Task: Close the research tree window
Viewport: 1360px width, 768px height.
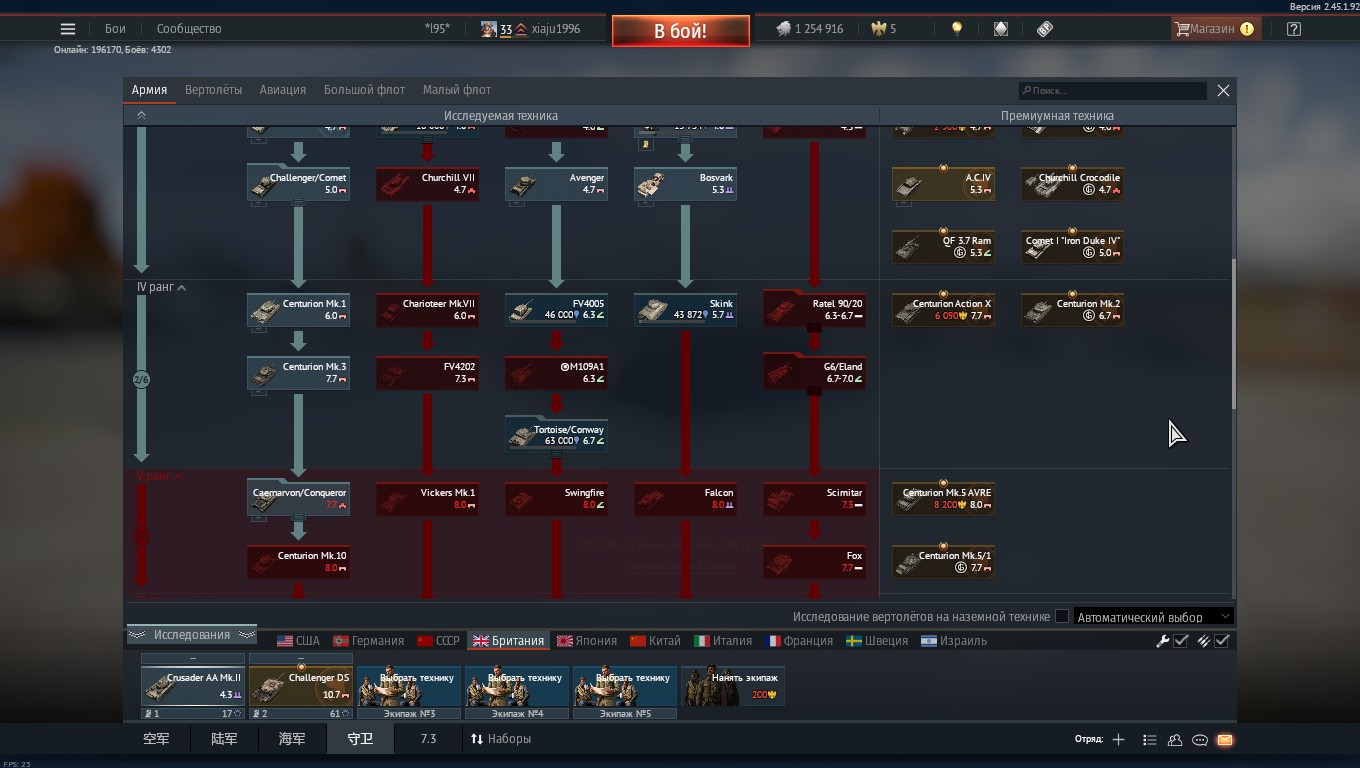Action: pyautogui.click(x=1223, y=90)
